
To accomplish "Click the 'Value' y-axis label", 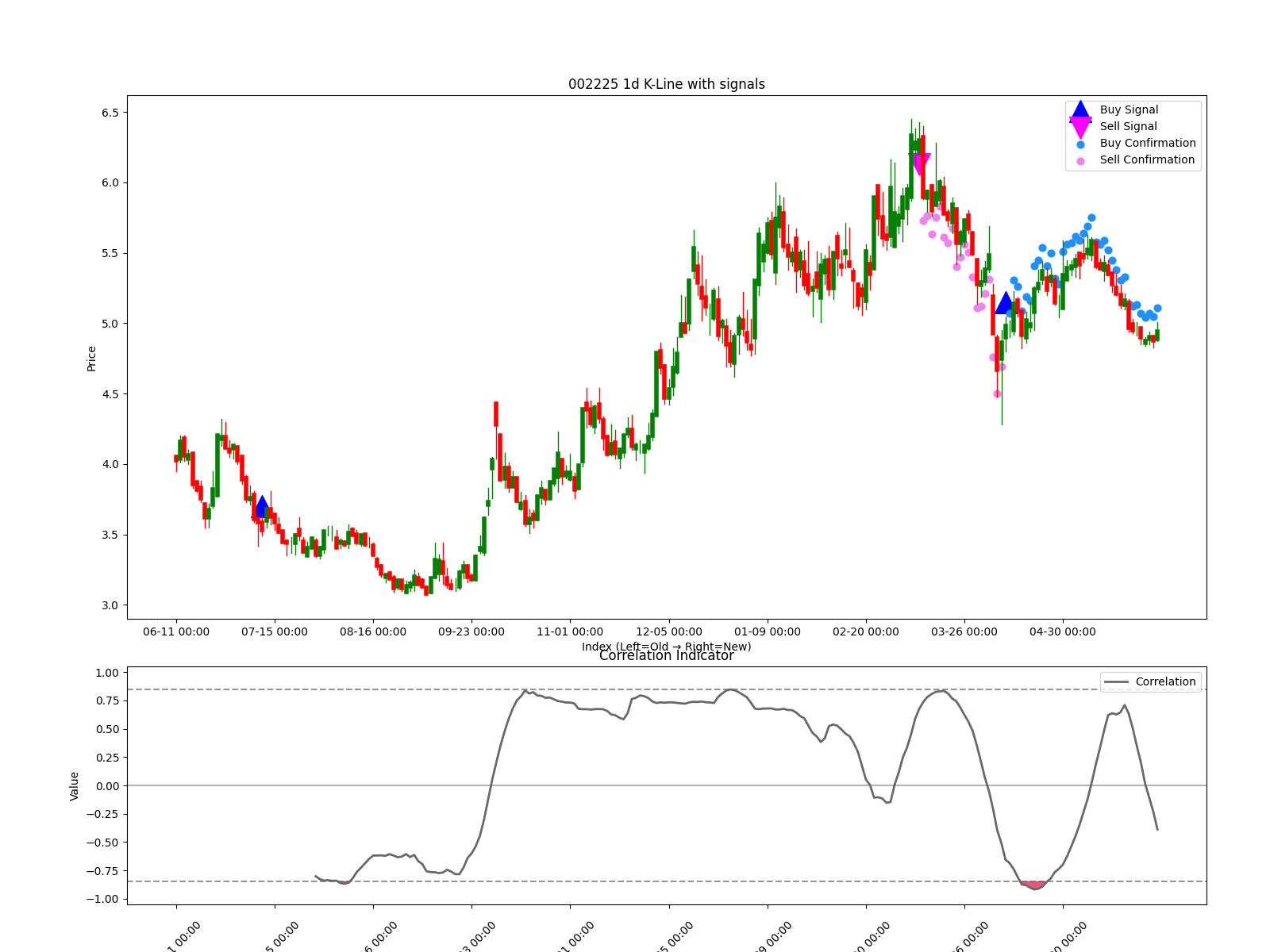I will [75, 786].
